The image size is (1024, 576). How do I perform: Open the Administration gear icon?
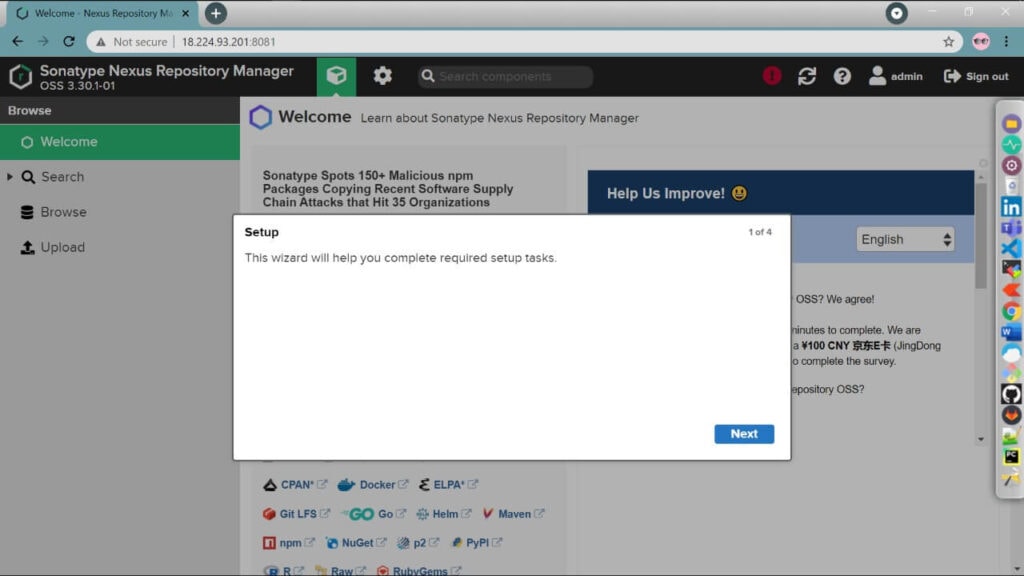383,76
